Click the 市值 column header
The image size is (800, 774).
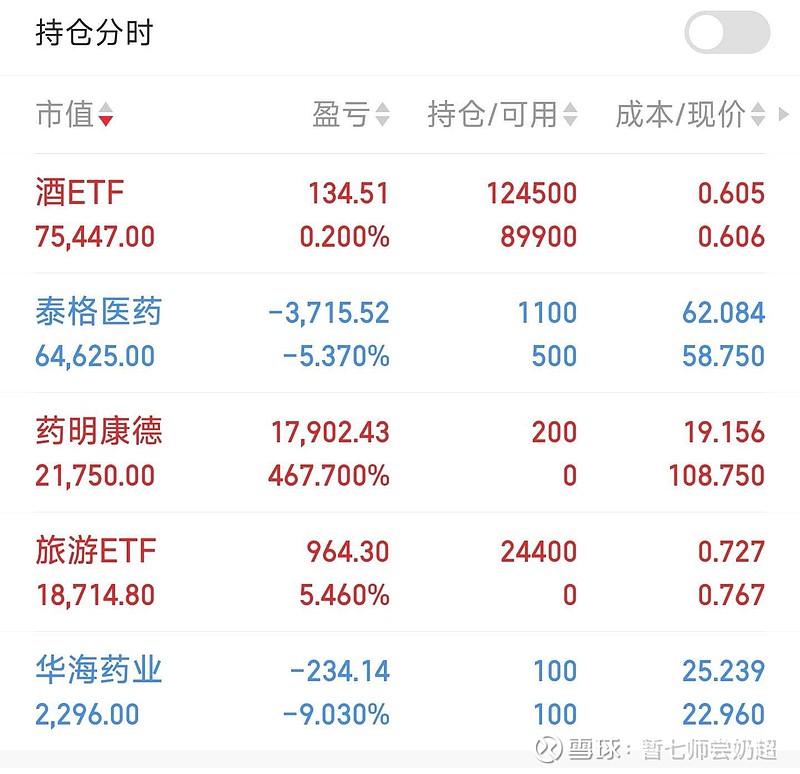(x=65, y=115)
